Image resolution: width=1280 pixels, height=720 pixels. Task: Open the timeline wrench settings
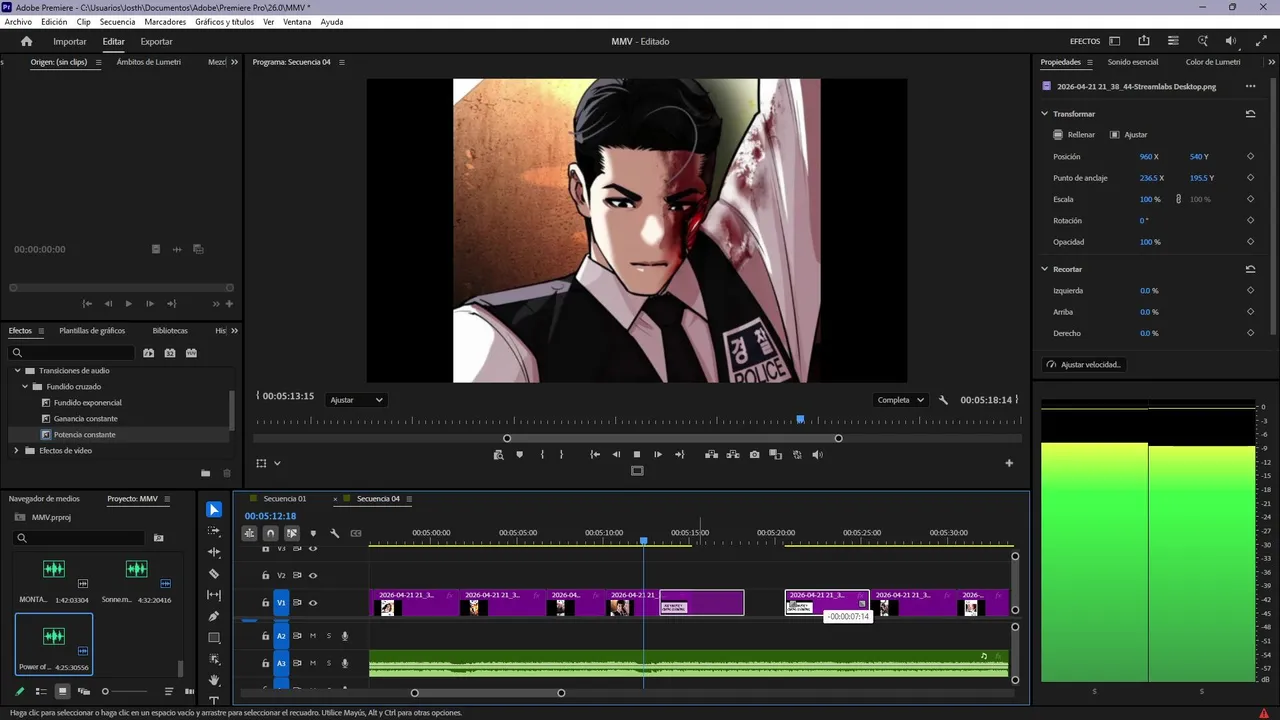335,533
